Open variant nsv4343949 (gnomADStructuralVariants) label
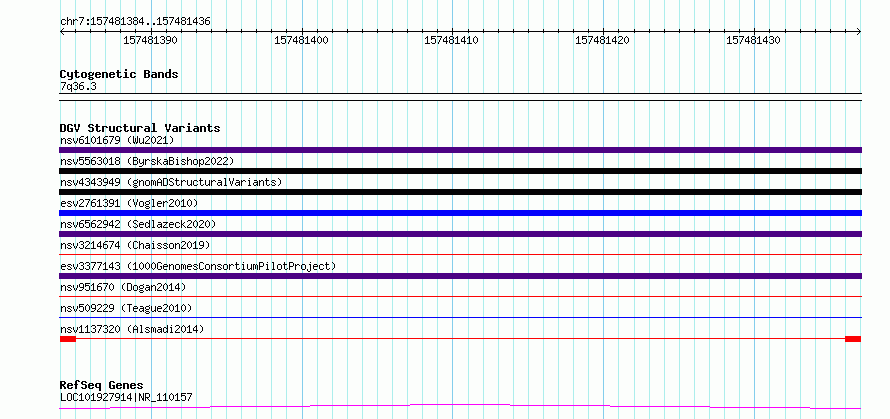Viewport: 890px width, 419px height. pos(171,182)
